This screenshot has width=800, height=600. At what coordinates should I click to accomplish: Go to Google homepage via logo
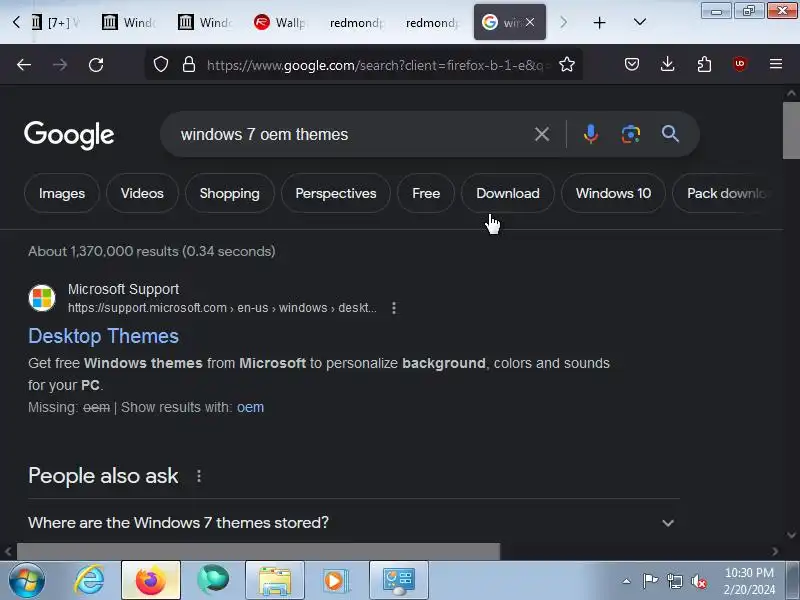69,135
